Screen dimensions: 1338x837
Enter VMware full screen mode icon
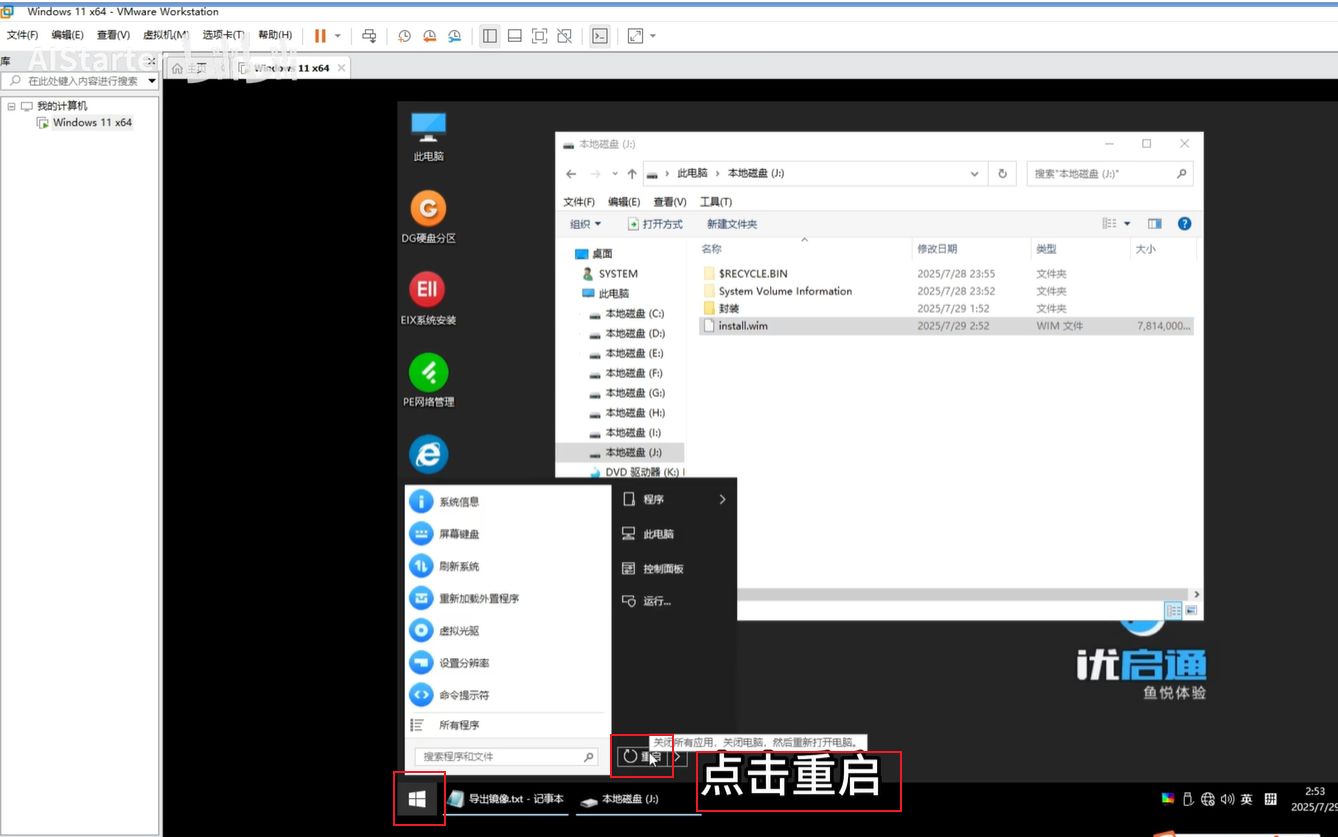point(539,36)
